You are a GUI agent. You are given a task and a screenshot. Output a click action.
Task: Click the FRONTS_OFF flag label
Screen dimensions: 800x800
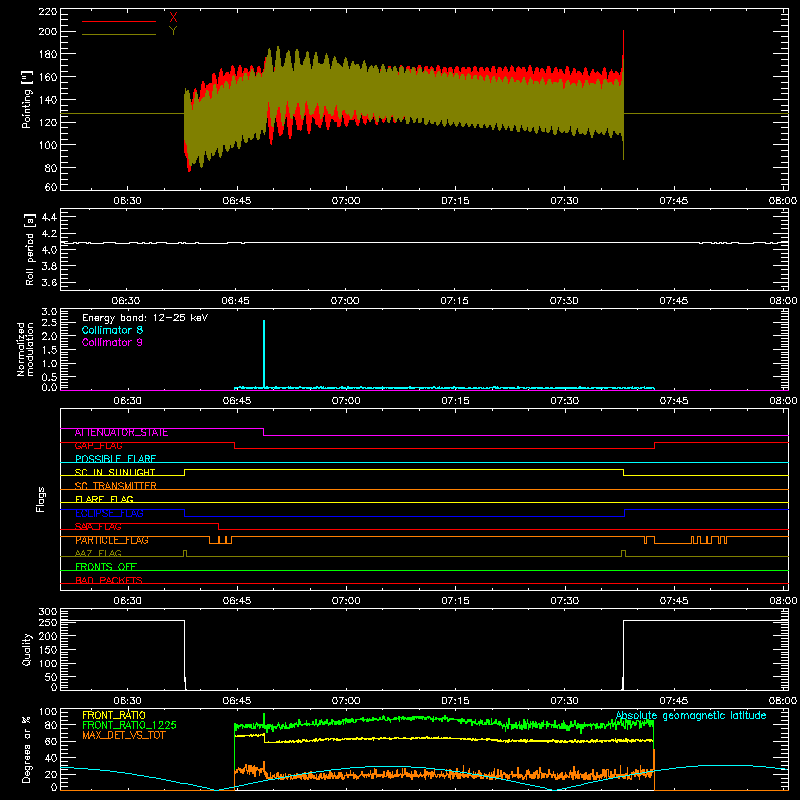tap(106, 567)
